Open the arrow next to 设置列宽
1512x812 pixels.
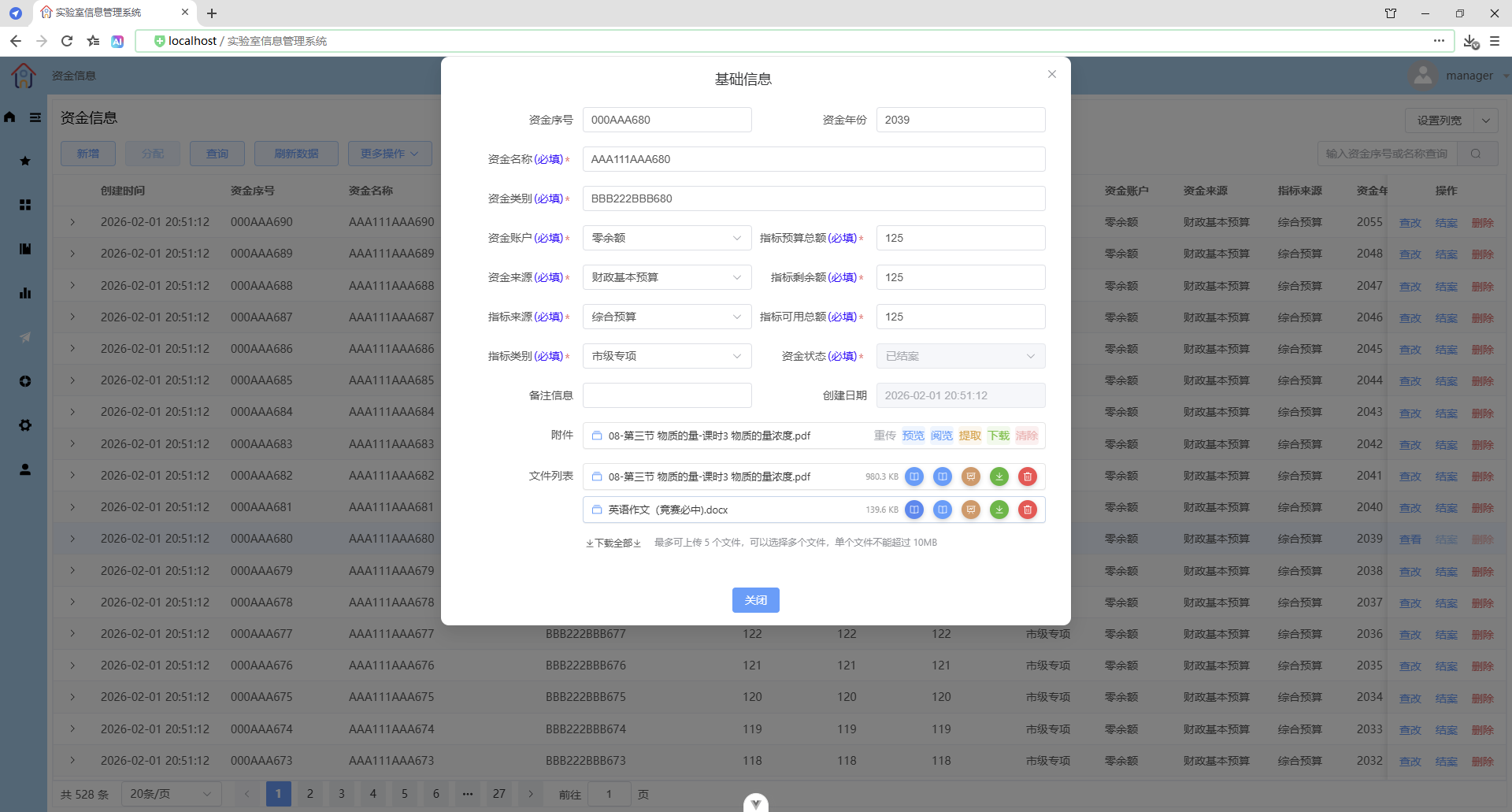1486,121
